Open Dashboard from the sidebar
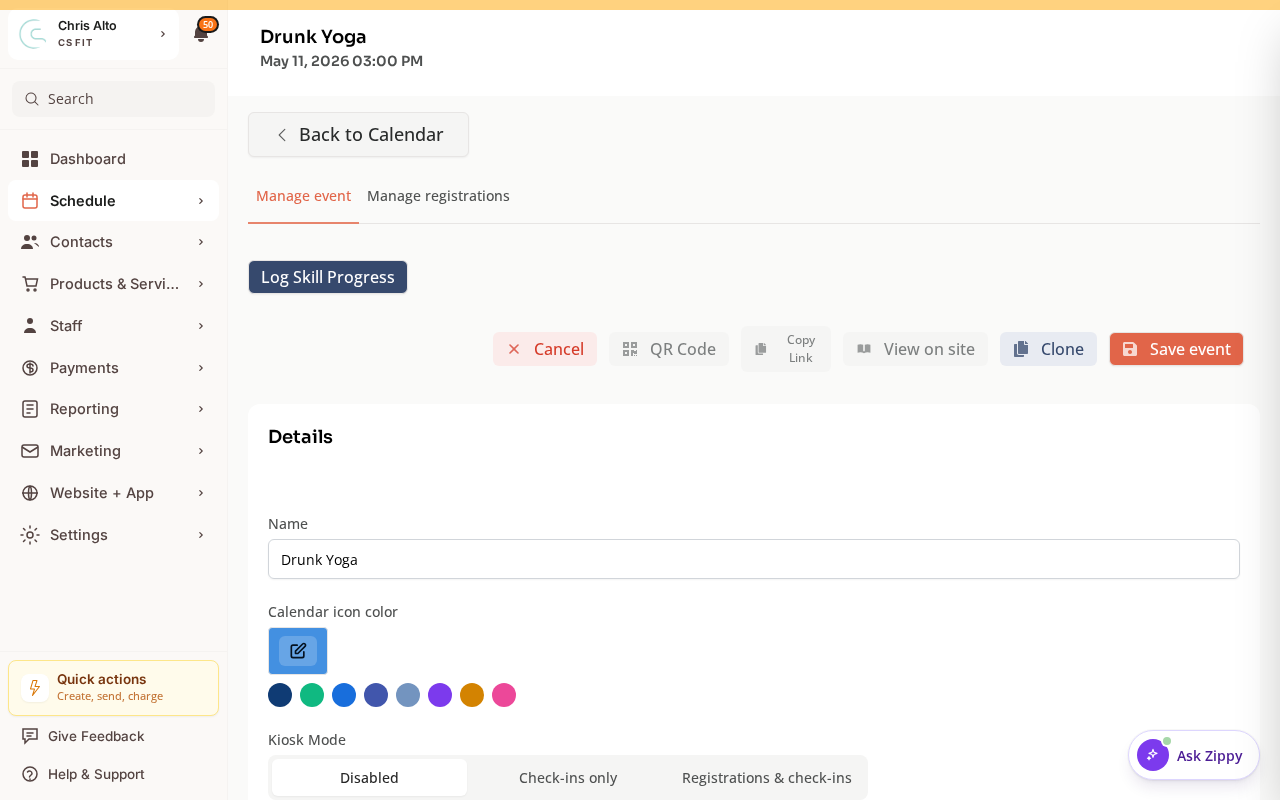Screen dimensions: 1280x800 [113, 159]
